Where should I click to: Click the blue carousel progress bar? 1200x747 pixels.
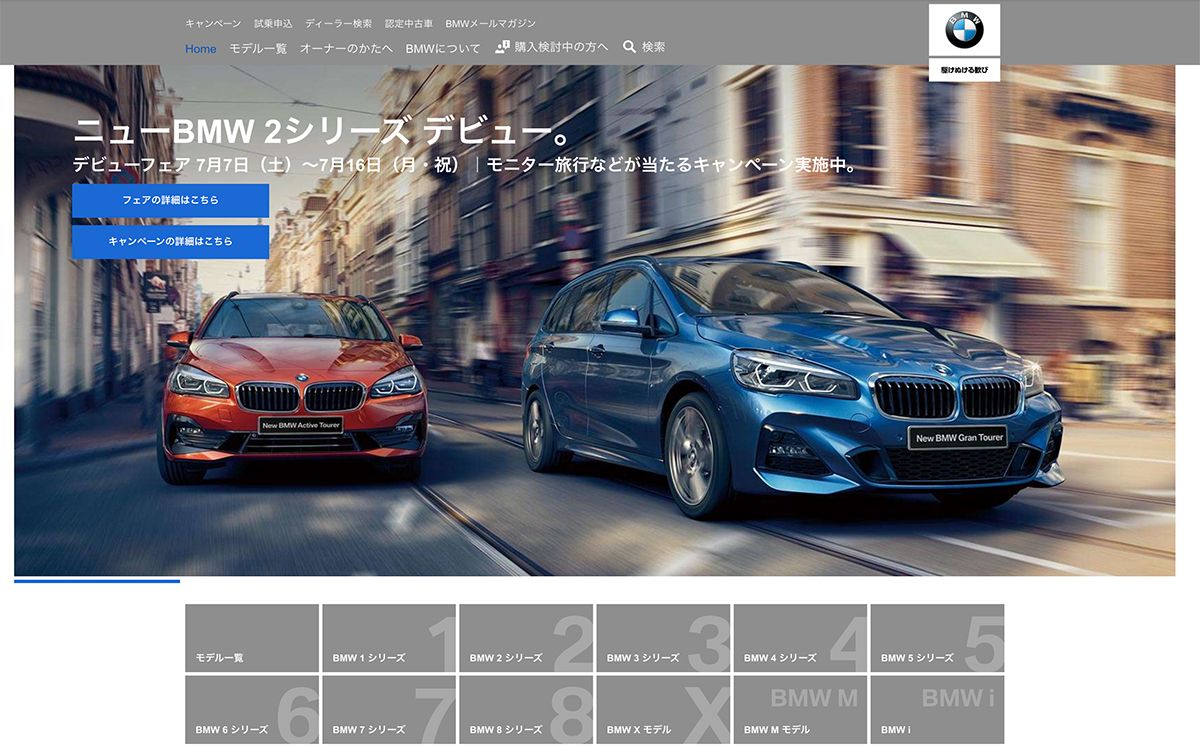point(97,581)
